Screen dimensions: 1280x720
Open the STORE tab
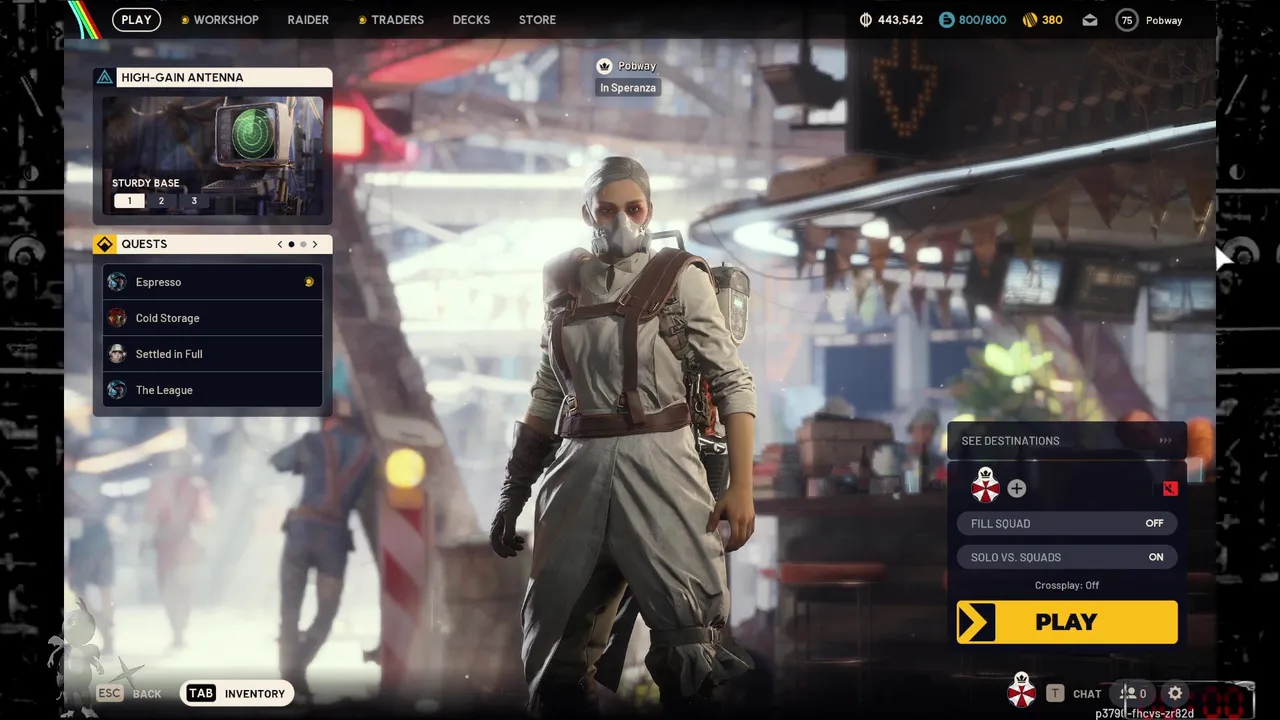(x=537, y=20)
